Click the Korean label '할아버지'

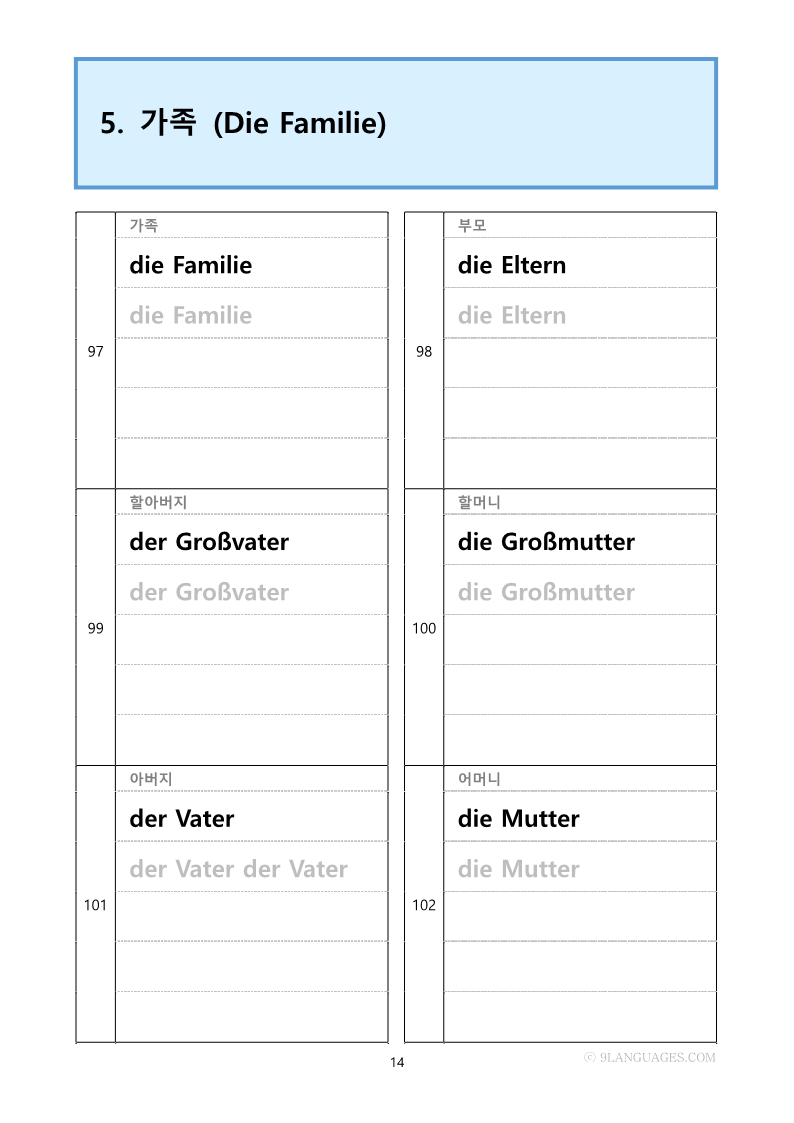[x=158, y=502]
